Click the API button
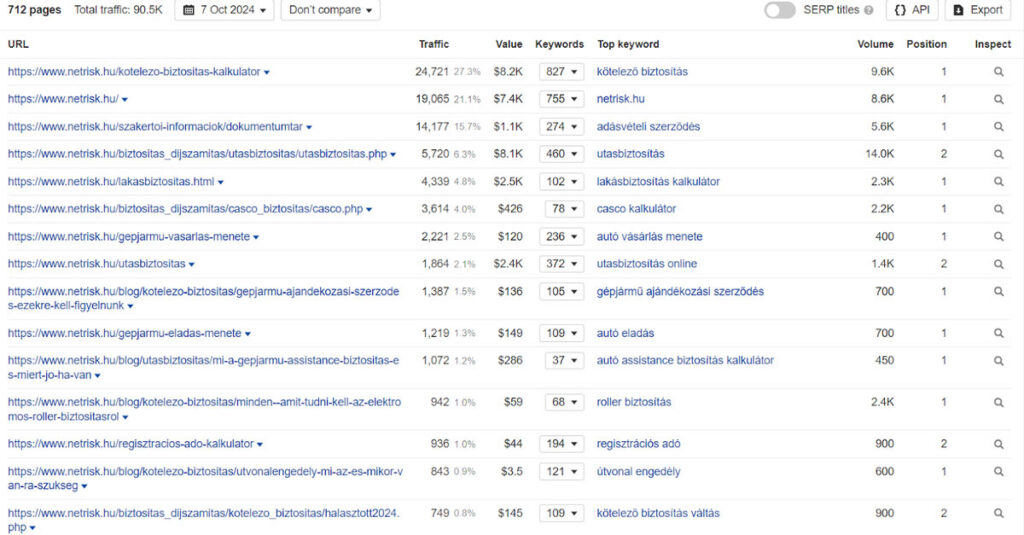 pos(912,10)
